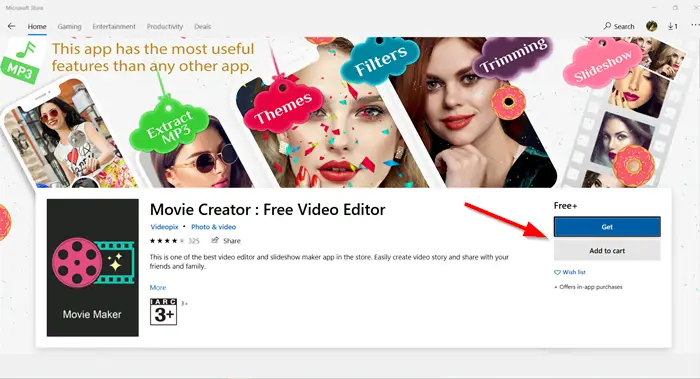Screen dimensions: 700x379
Task: Click the Movie Maker app logo
Action: (x=93, y=267)
